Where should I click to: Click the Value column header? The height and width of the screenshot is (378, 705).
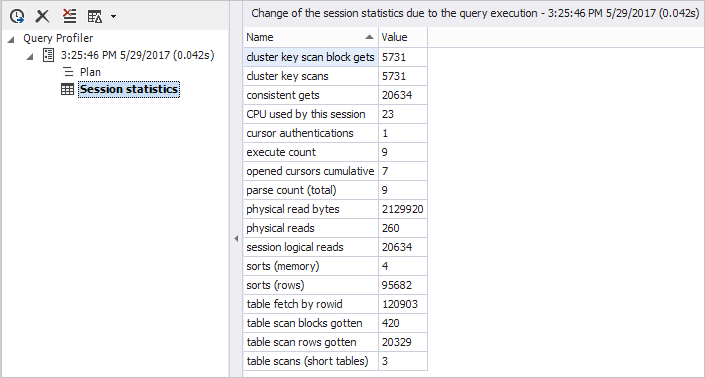[x=403, y=37]
